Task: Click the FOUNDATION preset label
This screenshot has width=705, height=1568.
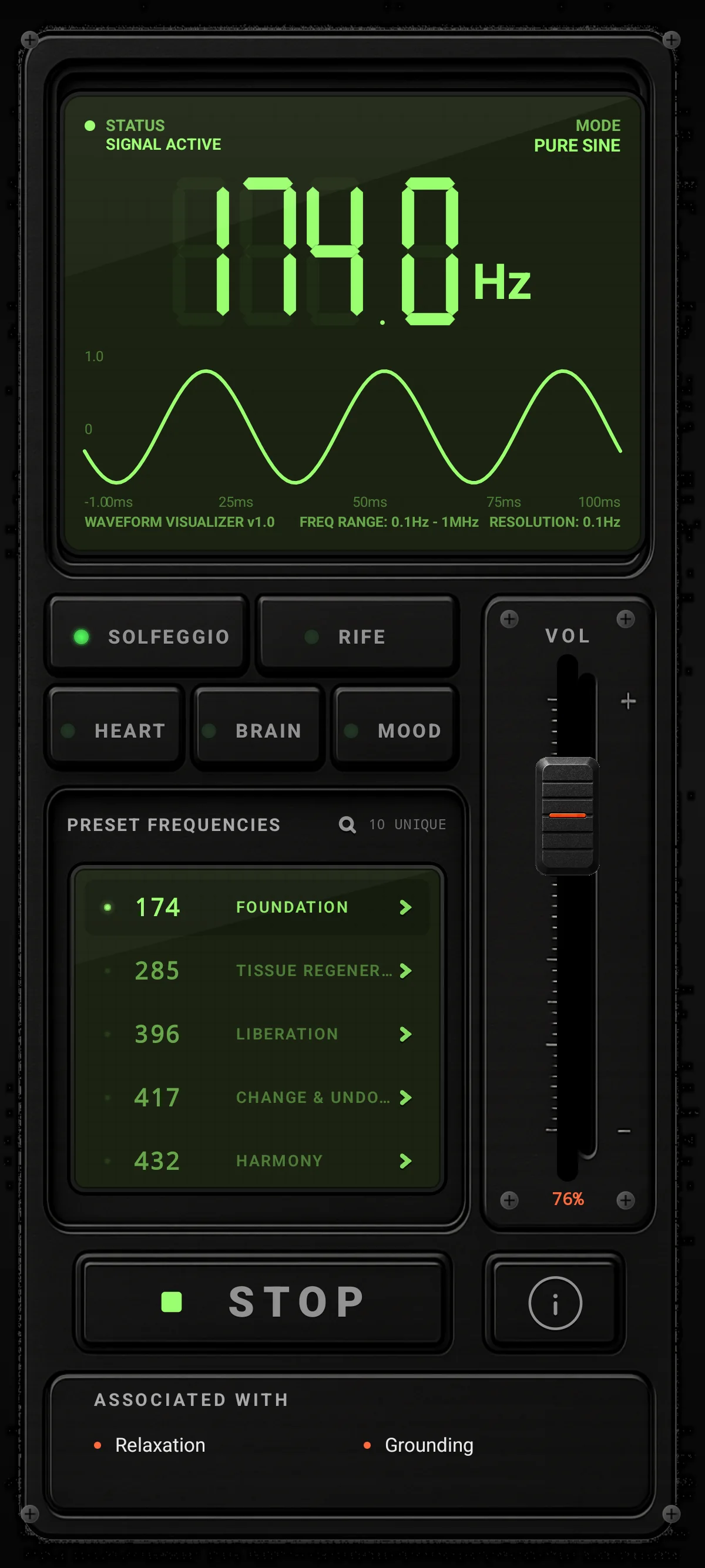Action: (x=292, y=907)
